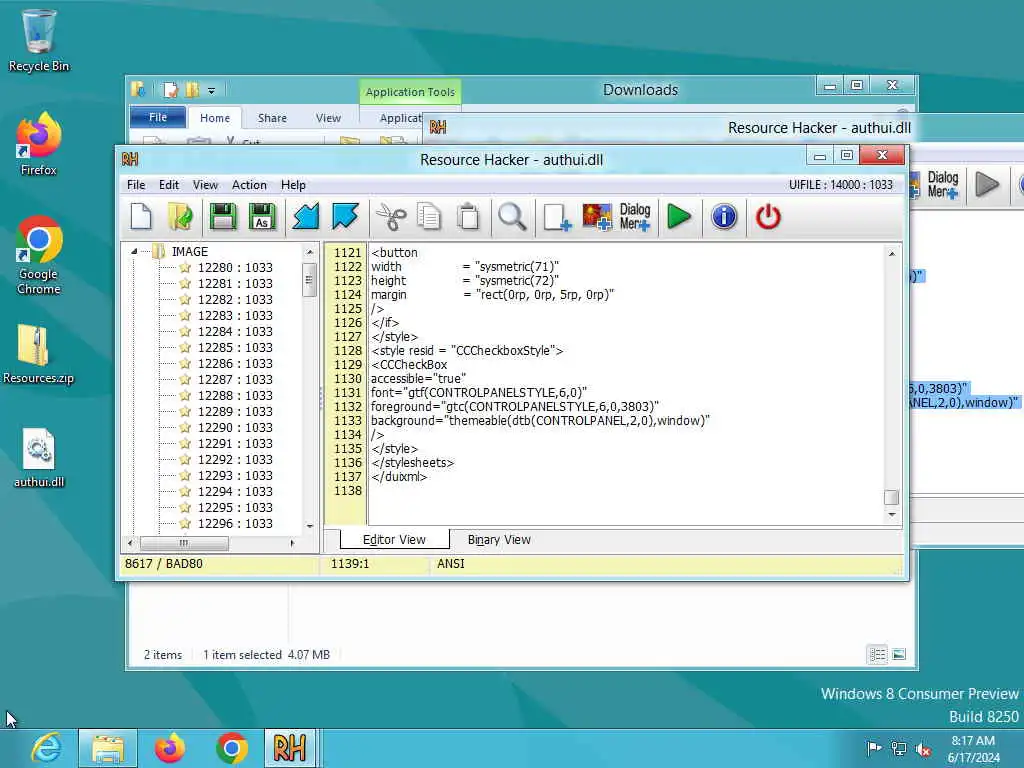Click the editor scrollbar down arrow
Screen dimensions: 1024x768
click(891, 515)
